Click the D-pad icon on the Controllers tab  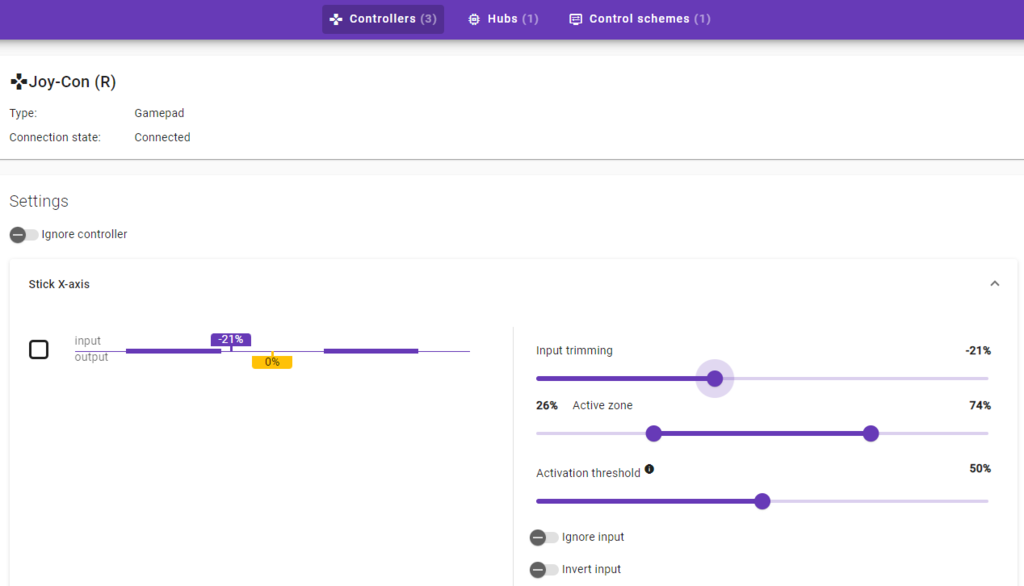(x=335, y=19)
